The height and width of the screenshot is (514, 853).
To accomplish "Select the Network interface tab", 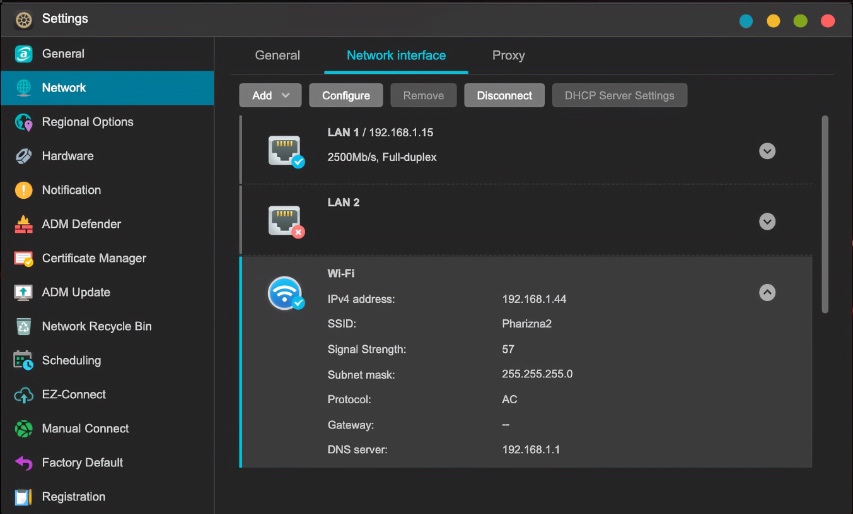I will [x=396, y=55].
